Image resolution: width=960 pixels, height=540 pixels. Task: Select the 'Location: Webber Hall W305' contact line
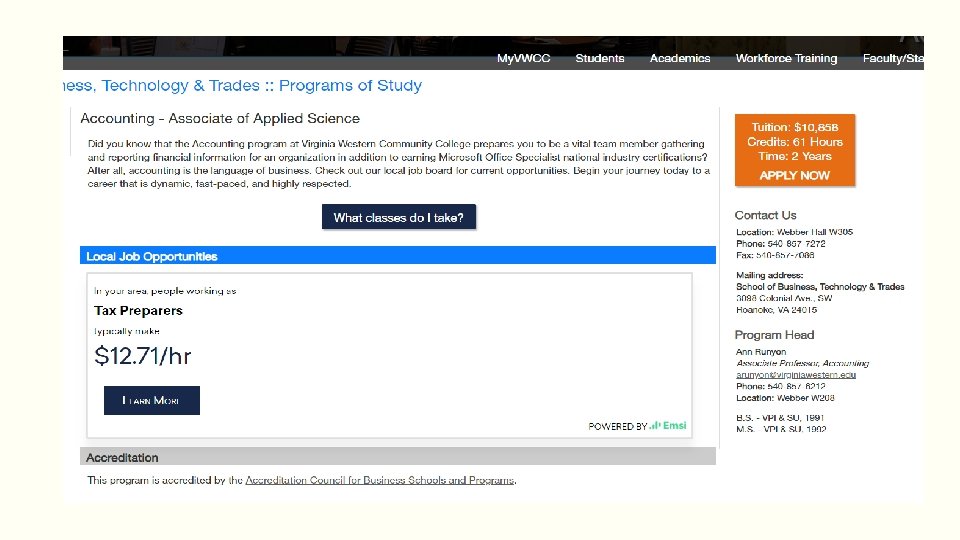click(x=794, y=232)
